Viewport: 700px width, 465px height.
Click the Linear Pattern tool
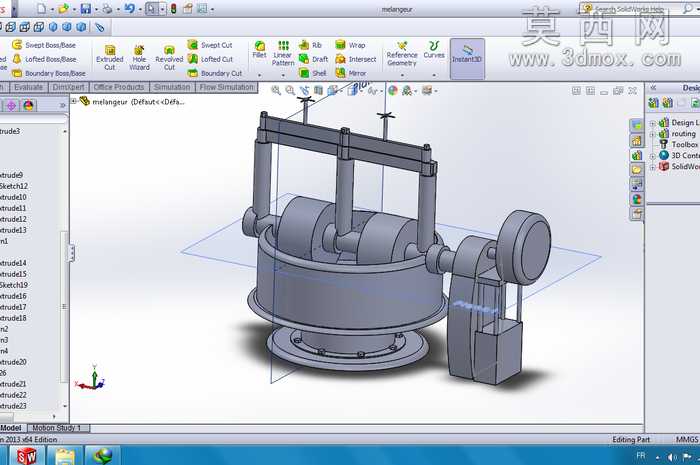[283, 54]
